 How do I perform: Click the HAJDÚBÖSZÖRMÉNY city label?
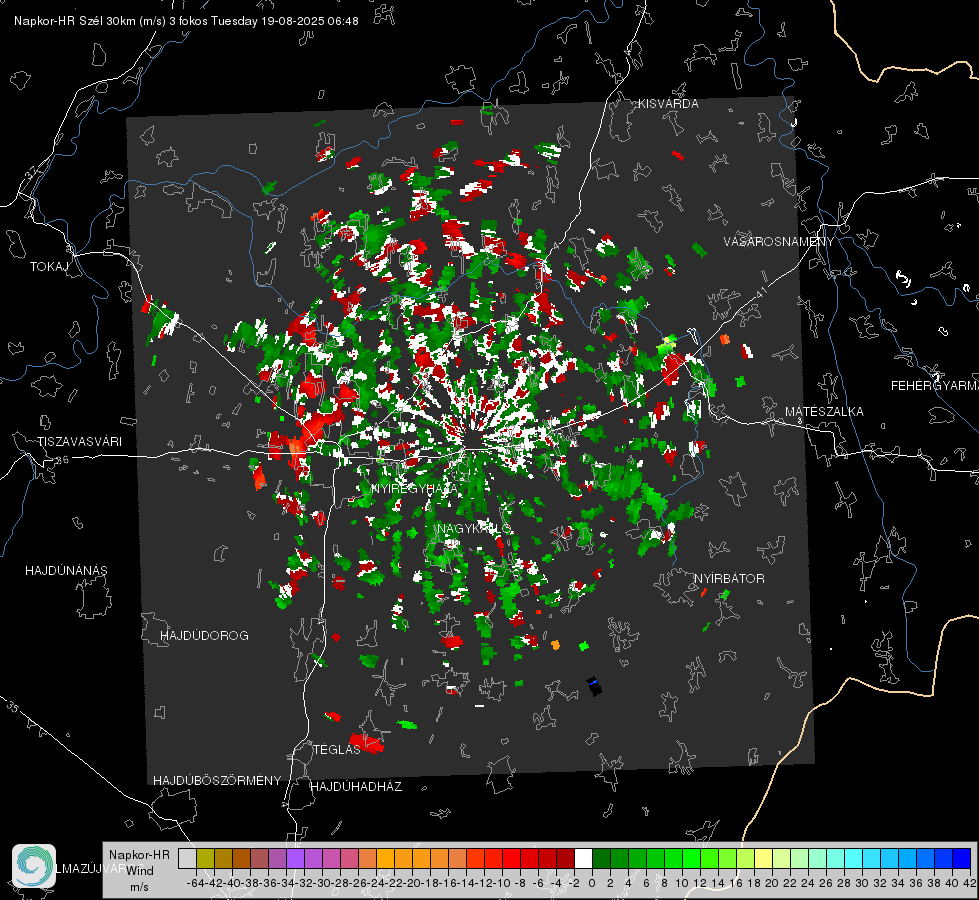click(x=217, y=781)
